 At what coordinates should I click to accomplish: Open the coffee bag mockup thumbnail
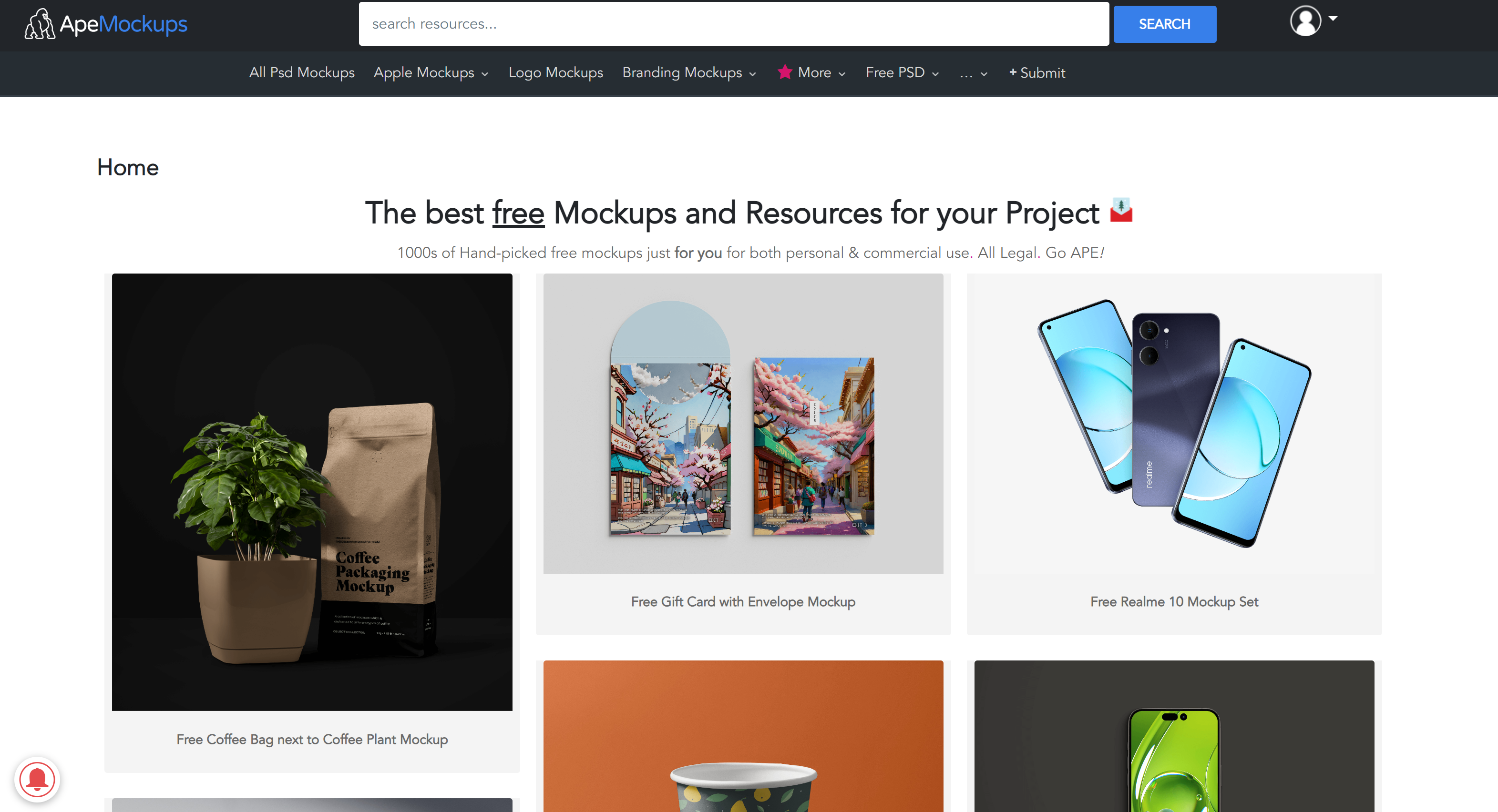[312, 492]
